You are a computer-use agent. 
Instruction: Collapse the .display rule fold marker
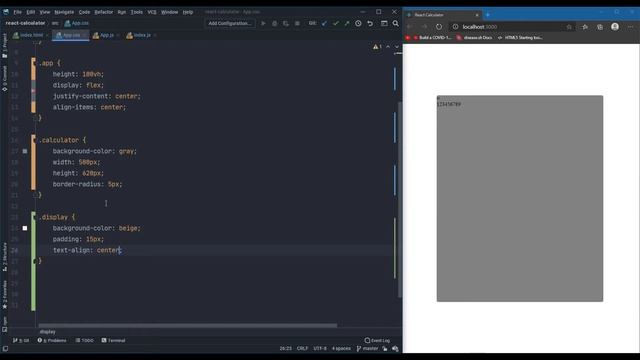34,217
